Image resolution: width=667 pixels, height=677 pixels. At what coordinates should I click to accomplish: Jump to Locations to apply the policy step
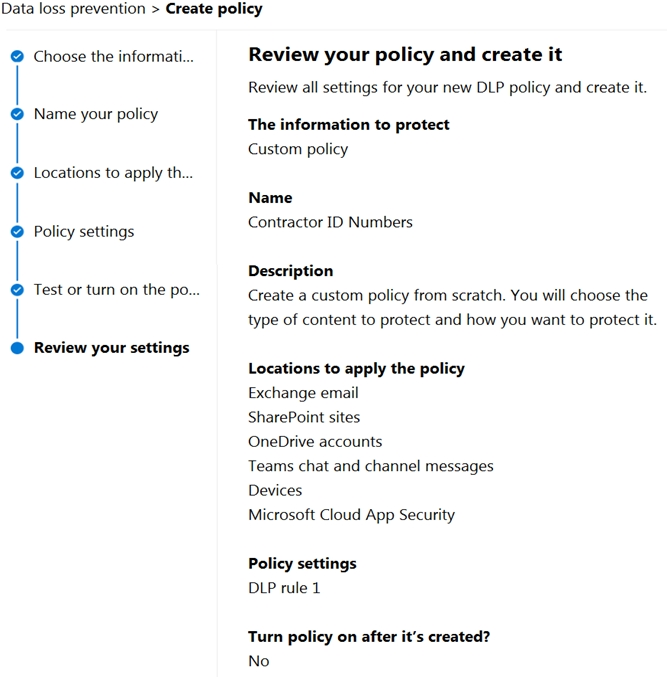[x=113, y=173]
